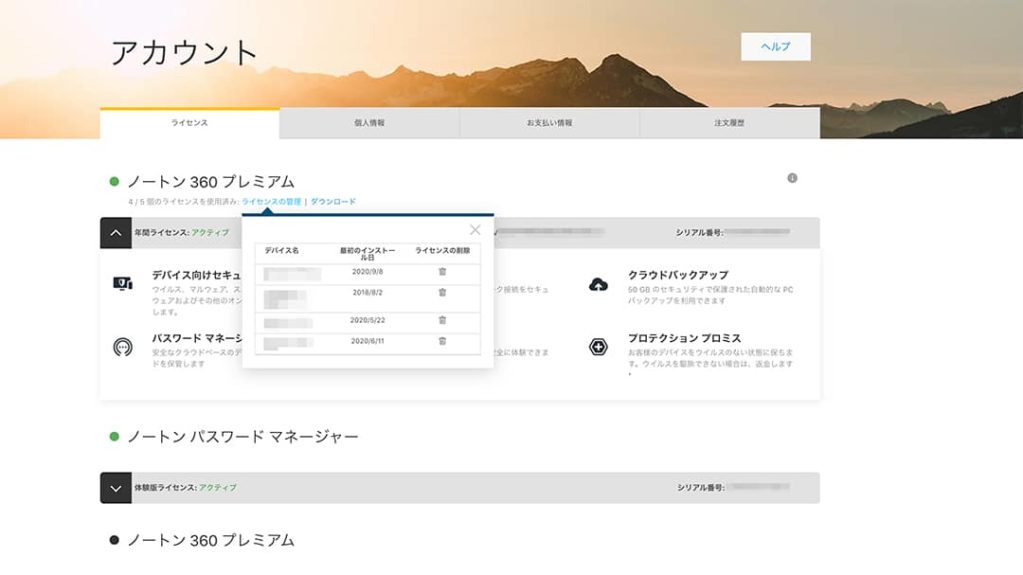The width and height of the screenshot is (1023, 575).
Task: Click the 最初のインストール日 column header
Action: coord(367,254)
